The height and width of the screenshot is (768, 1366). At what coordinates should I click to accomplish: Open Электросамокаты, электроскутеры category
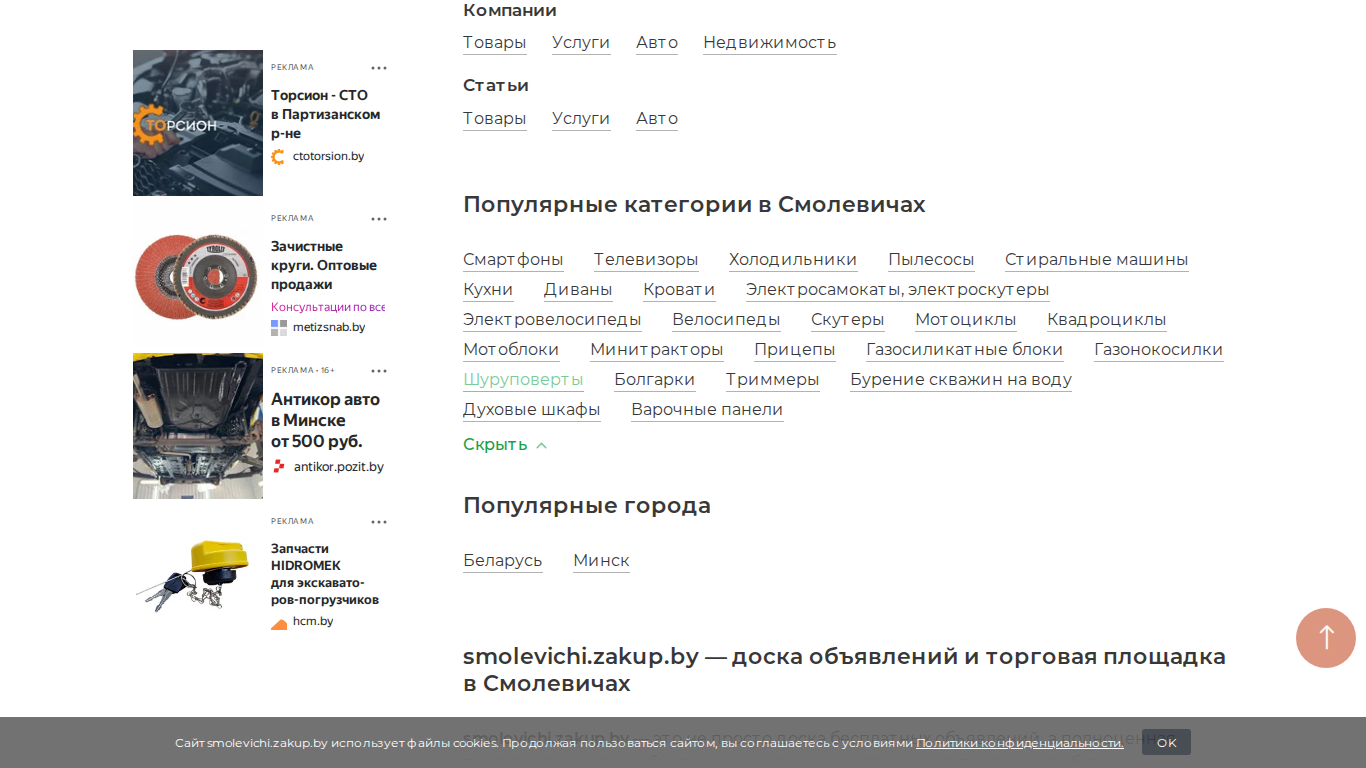point(898,290)
